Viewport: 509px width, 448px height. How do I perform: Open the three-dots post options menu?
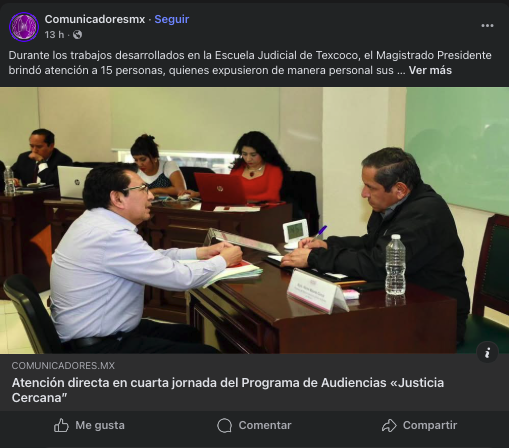point(487,26)
